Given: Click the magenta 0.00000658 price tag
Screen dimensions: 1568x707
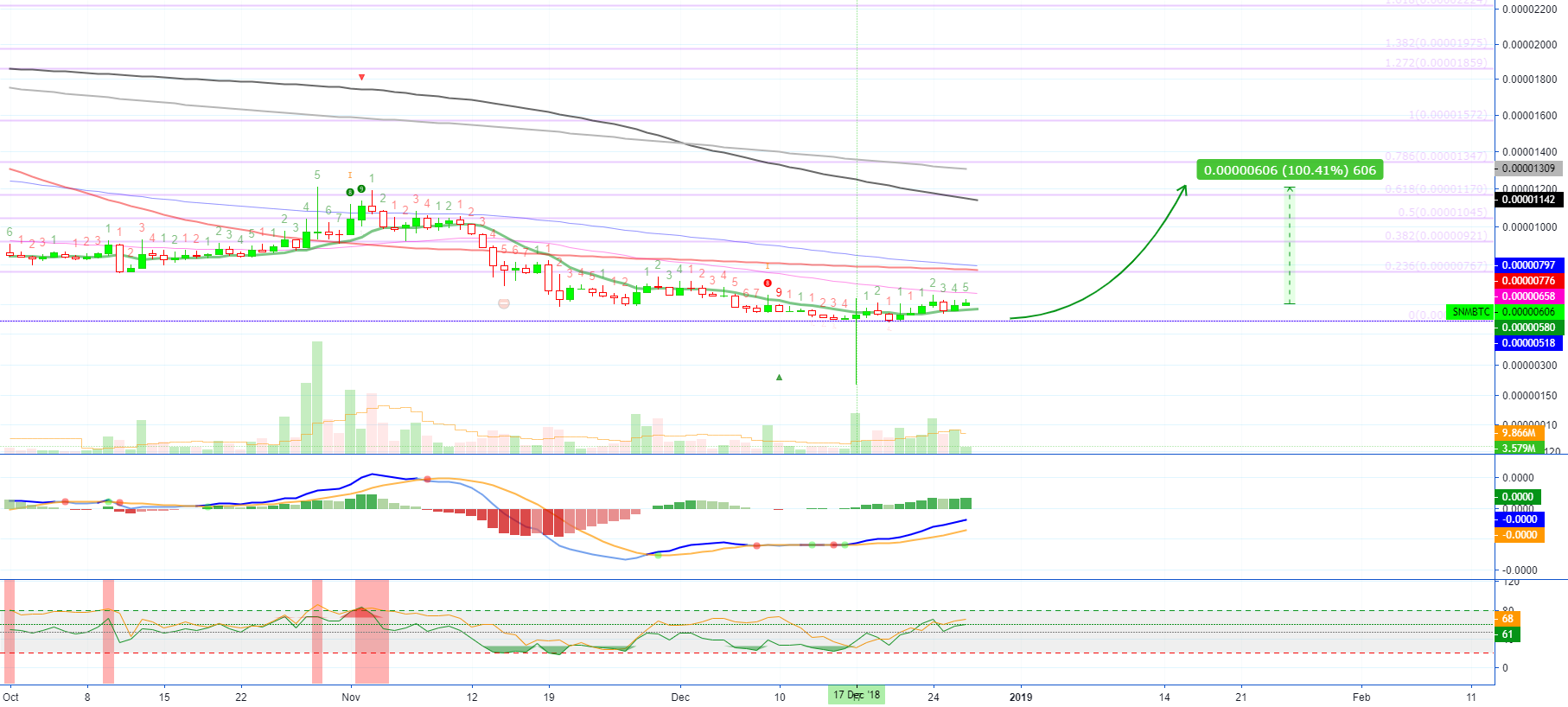Looking at the screenshot, I should [x=1528, y=296].
